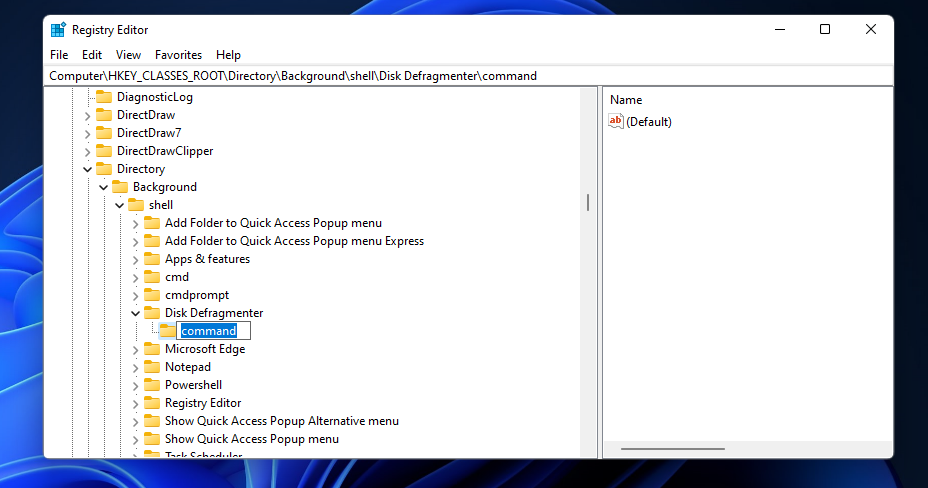Select 'Show Quick Access Popup menu' key
The image size is (928, 488).
252,439
